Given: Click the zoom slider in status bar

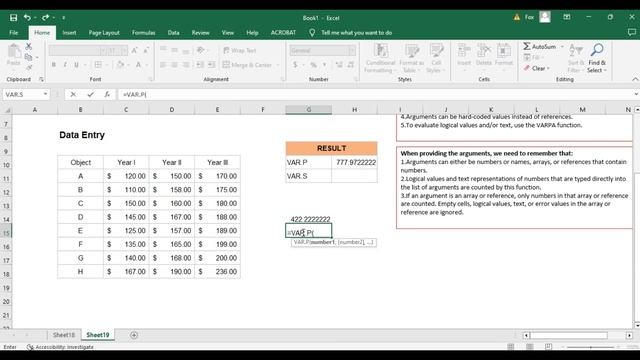Looking at the screenshot, I should pyautogui.click(x=591, y=347).
